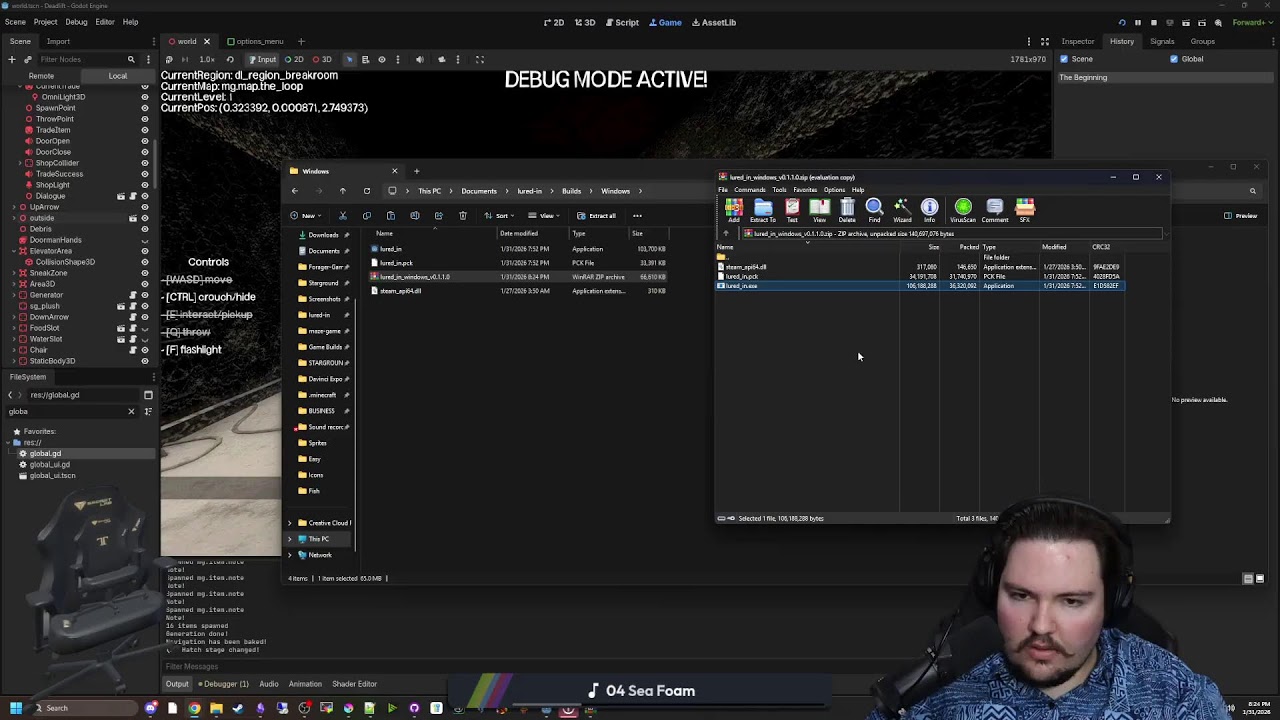Click the Search box on Windows taskbar
This screenshot has height=720, width=1280.
point(85,708)
